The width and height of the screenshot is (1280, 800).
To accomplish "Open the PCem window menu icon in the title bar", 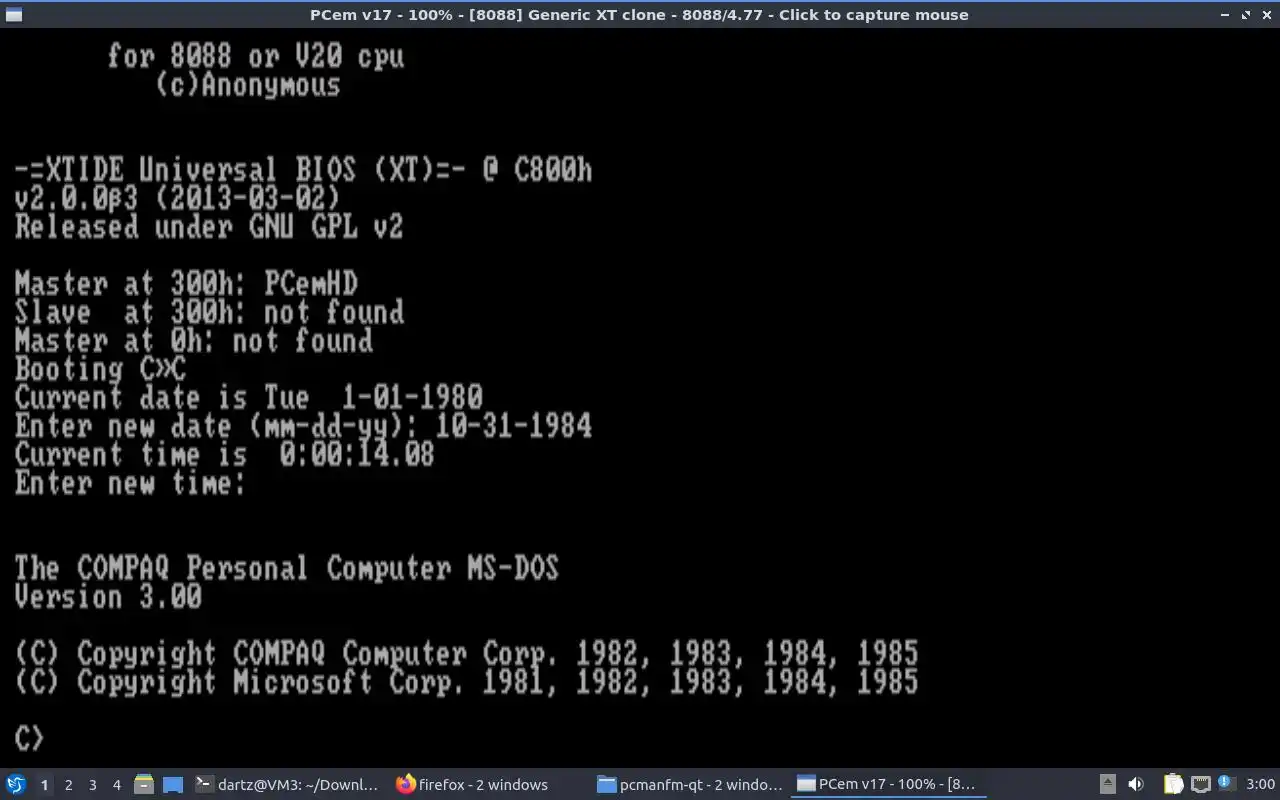I will [13, 15].
